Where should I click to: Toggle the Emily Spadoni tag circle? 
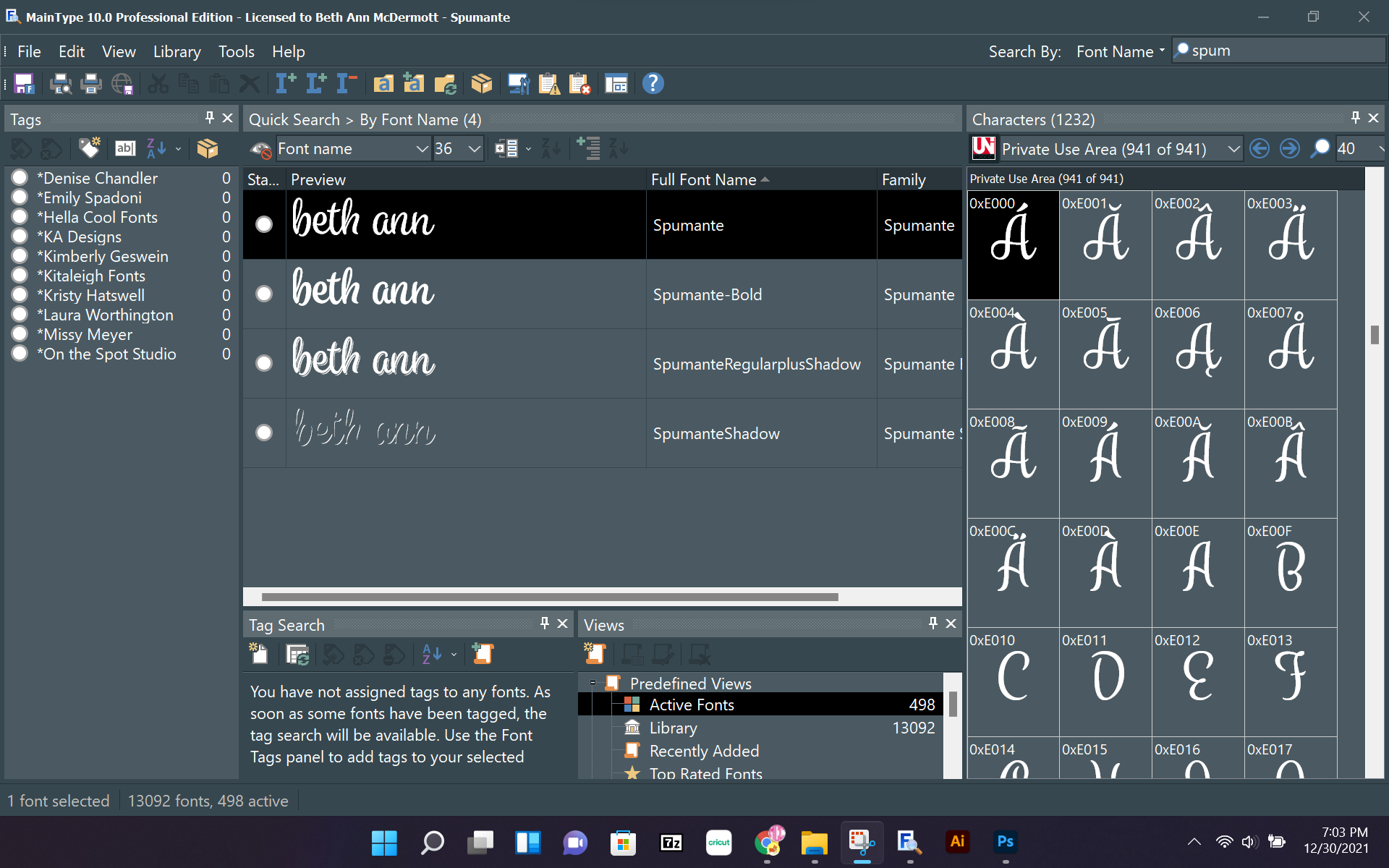pyautogui.click(x=20, y=197)
